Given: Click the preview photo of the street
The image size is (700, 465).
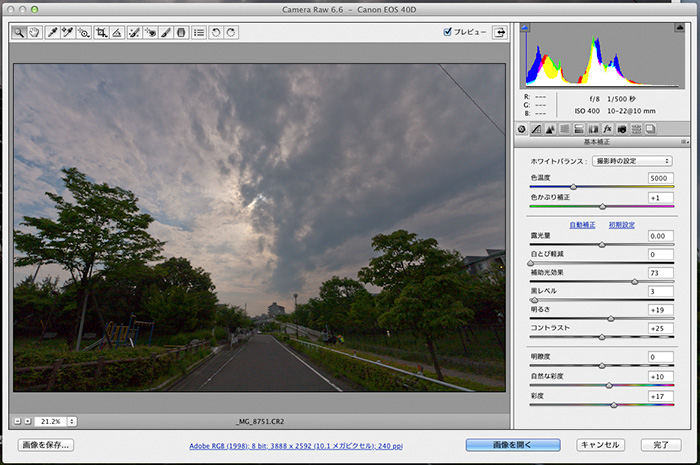Looking at the screenshot, I should pos(259,228).
